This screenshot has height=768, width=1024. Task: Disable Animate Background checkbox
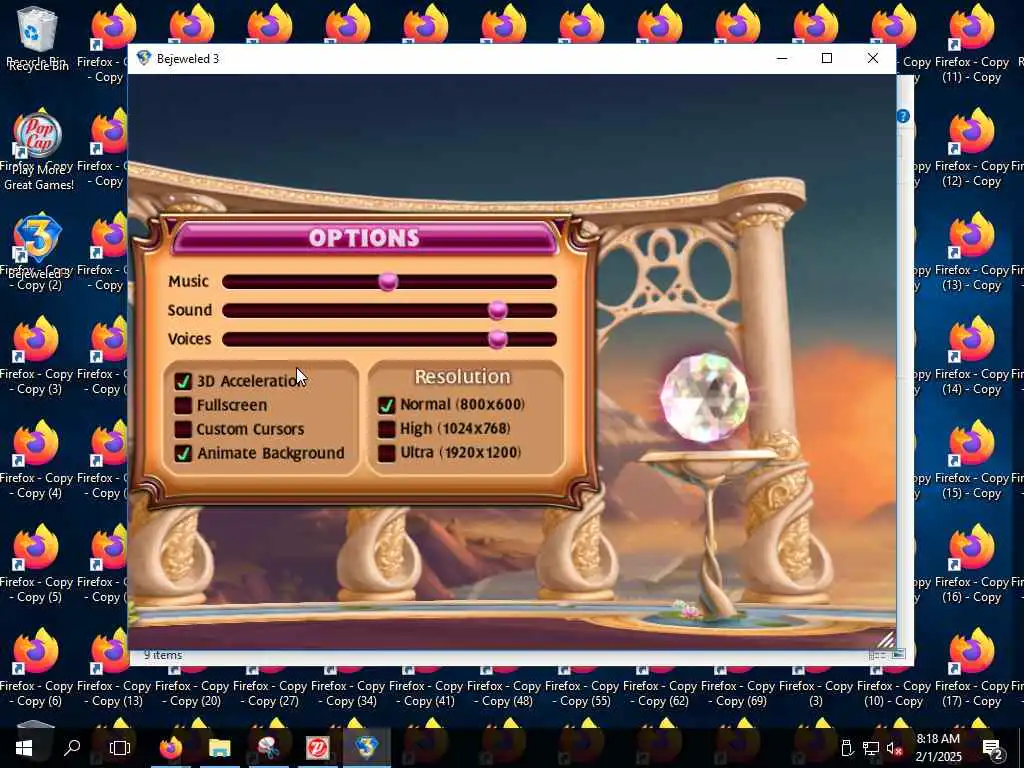tap(183, 453)
